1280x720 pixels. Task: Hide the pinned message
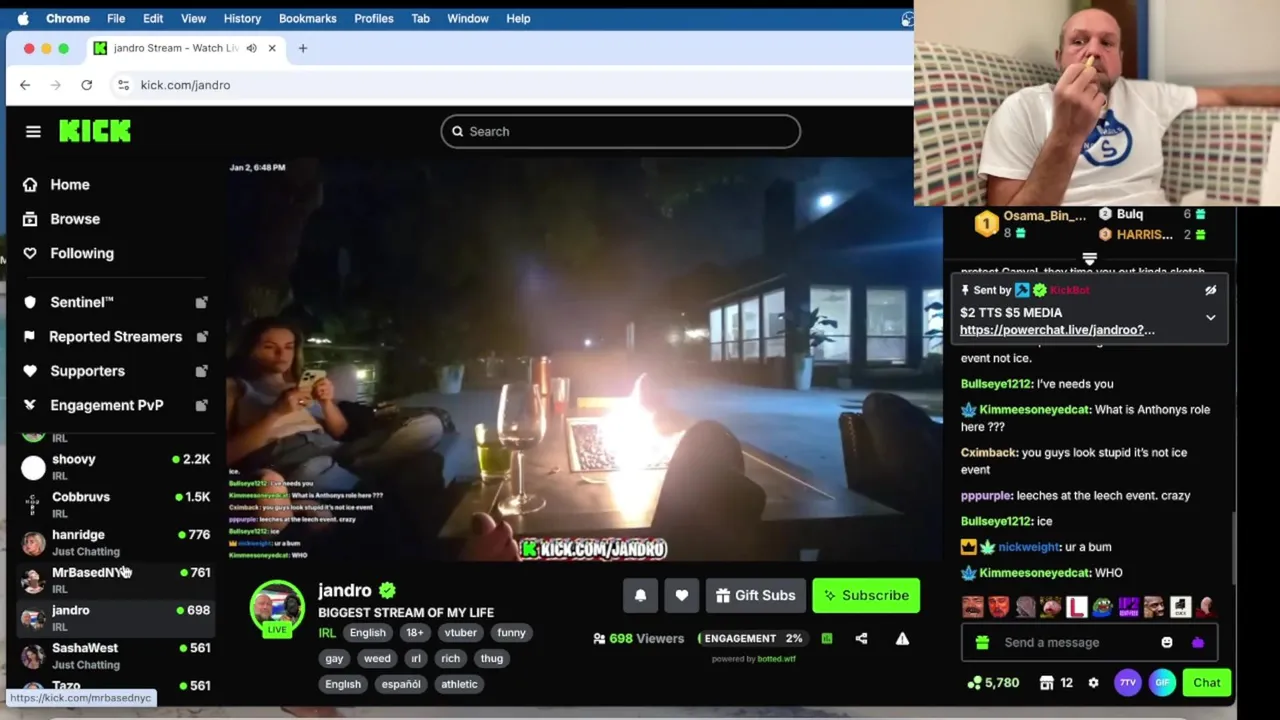click(1210, 290)
